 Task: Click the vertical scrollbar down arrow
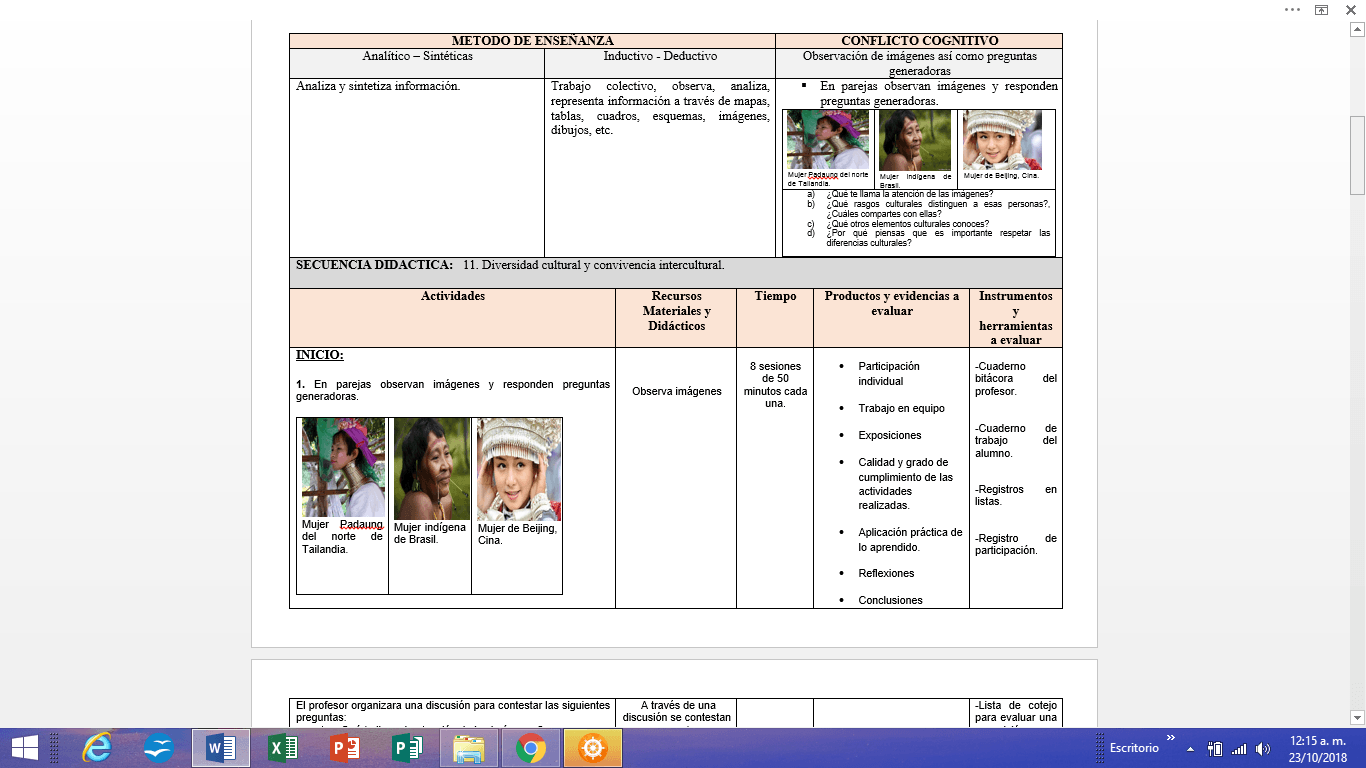(1357, 716)
